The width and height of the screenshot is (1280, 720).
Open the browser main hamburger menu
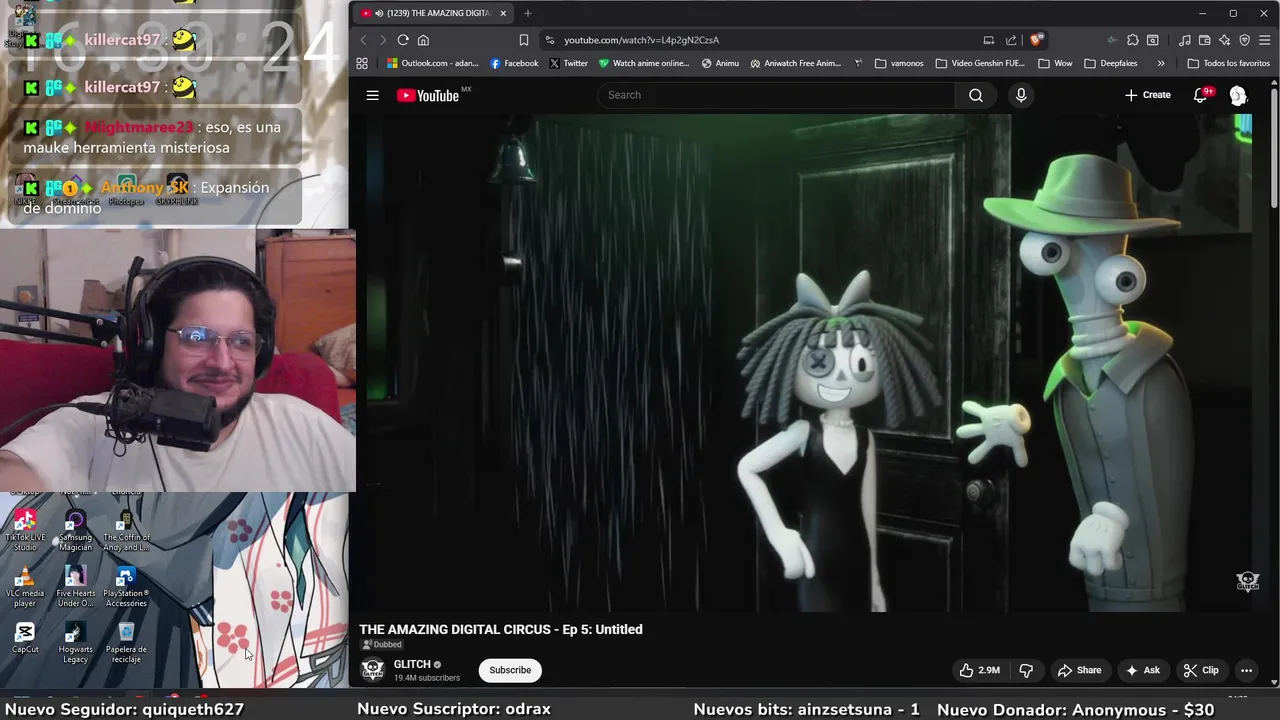[x=1265, y=40]
